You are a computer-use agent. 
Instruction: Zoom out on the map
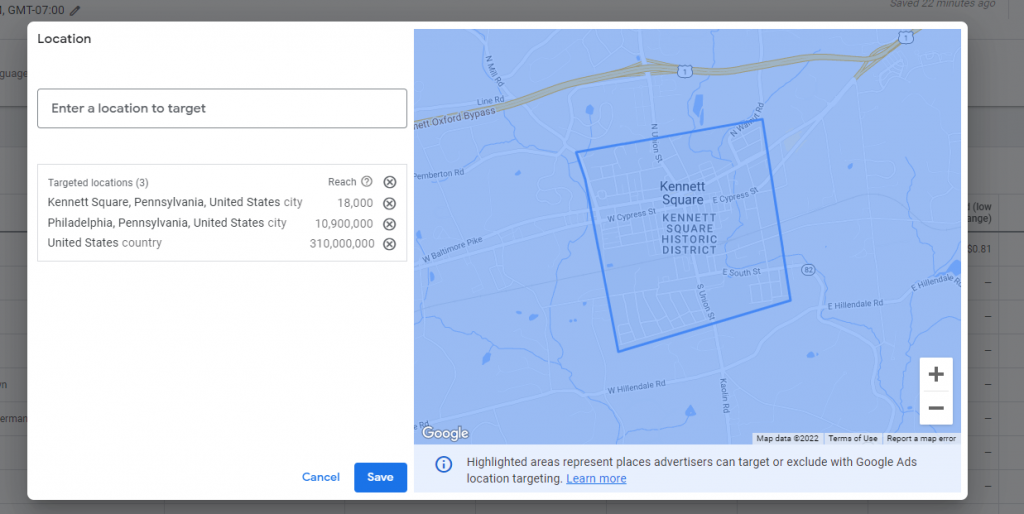pos(936,408)
